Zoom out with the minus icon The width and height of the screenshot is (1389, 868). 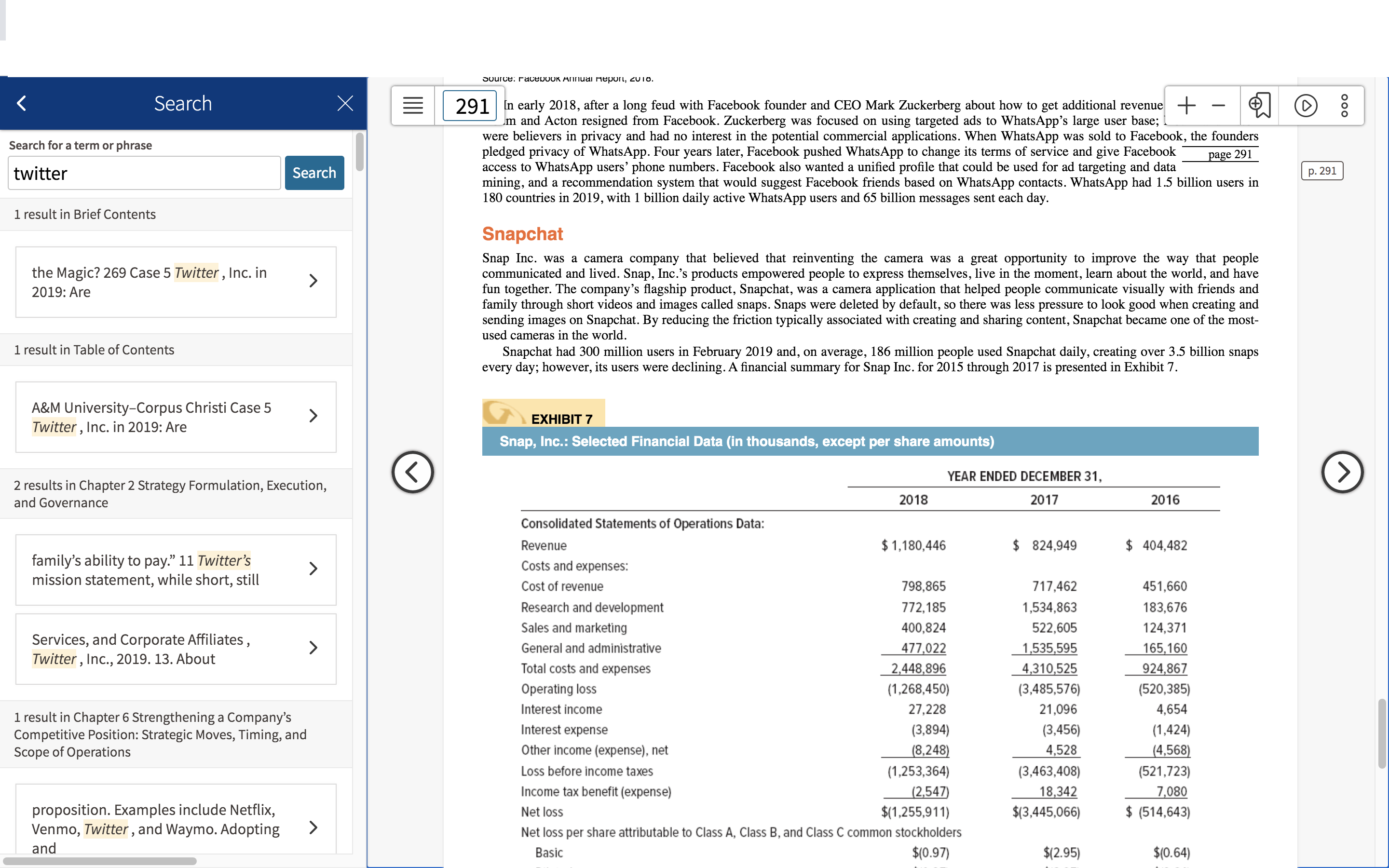pyautogui.click(x=1219, y=106)
